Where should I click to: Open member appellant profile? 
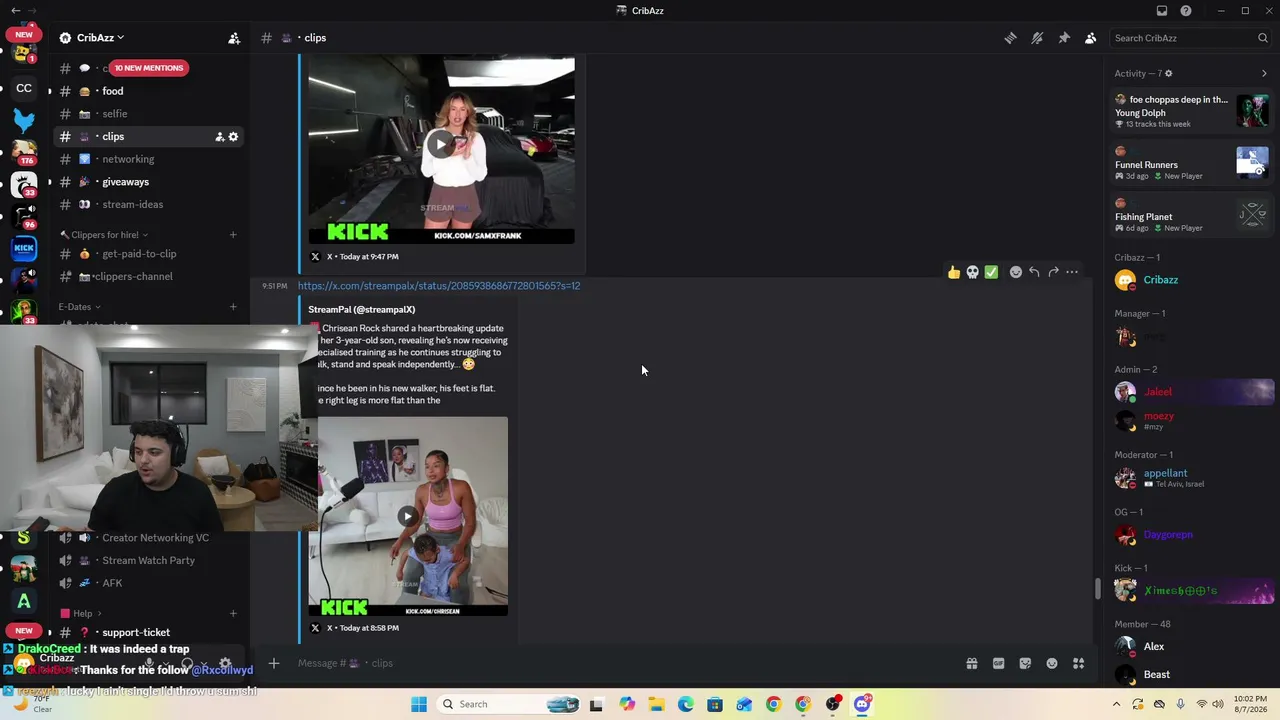pos(1192,478)
